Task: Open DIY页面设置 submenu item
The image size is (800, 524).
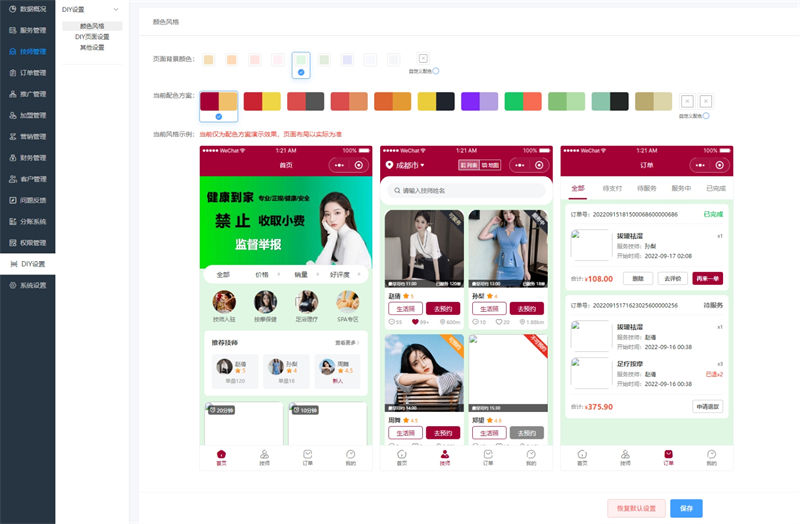Action: click(92, 36)
